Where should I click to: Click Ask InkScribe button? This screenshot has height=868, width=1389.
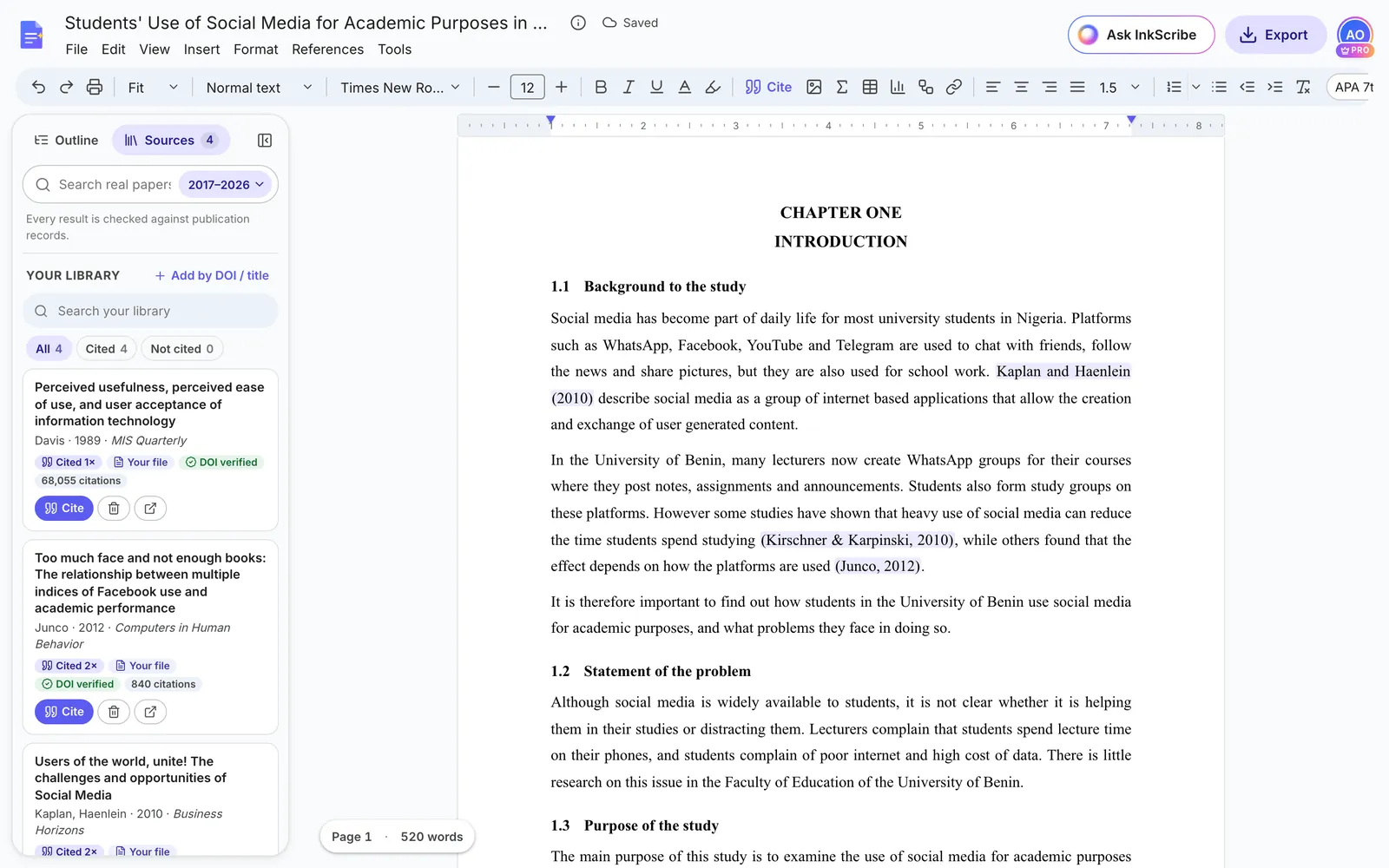click(1141, 35)
